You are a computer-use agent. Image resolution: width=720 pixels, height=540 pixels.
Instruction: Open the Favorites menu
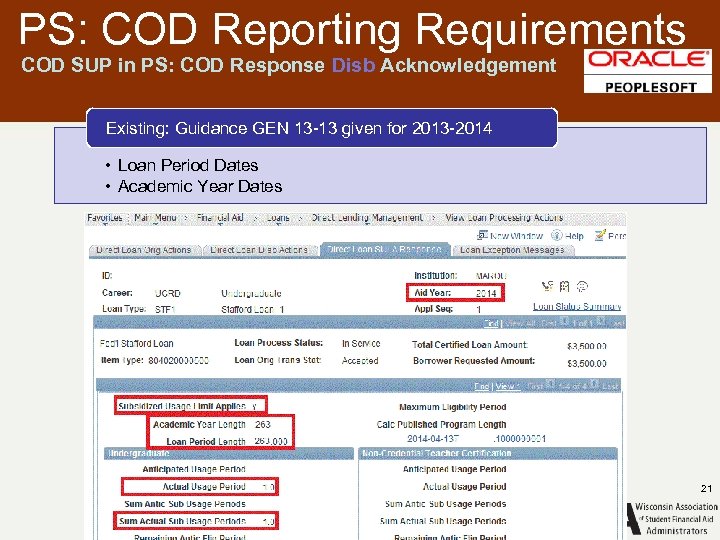[105, 218]
